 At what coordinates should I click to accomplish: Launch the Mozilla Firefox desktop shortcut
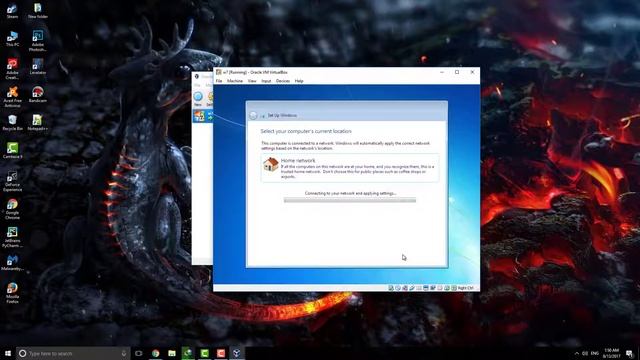[12, 293]
